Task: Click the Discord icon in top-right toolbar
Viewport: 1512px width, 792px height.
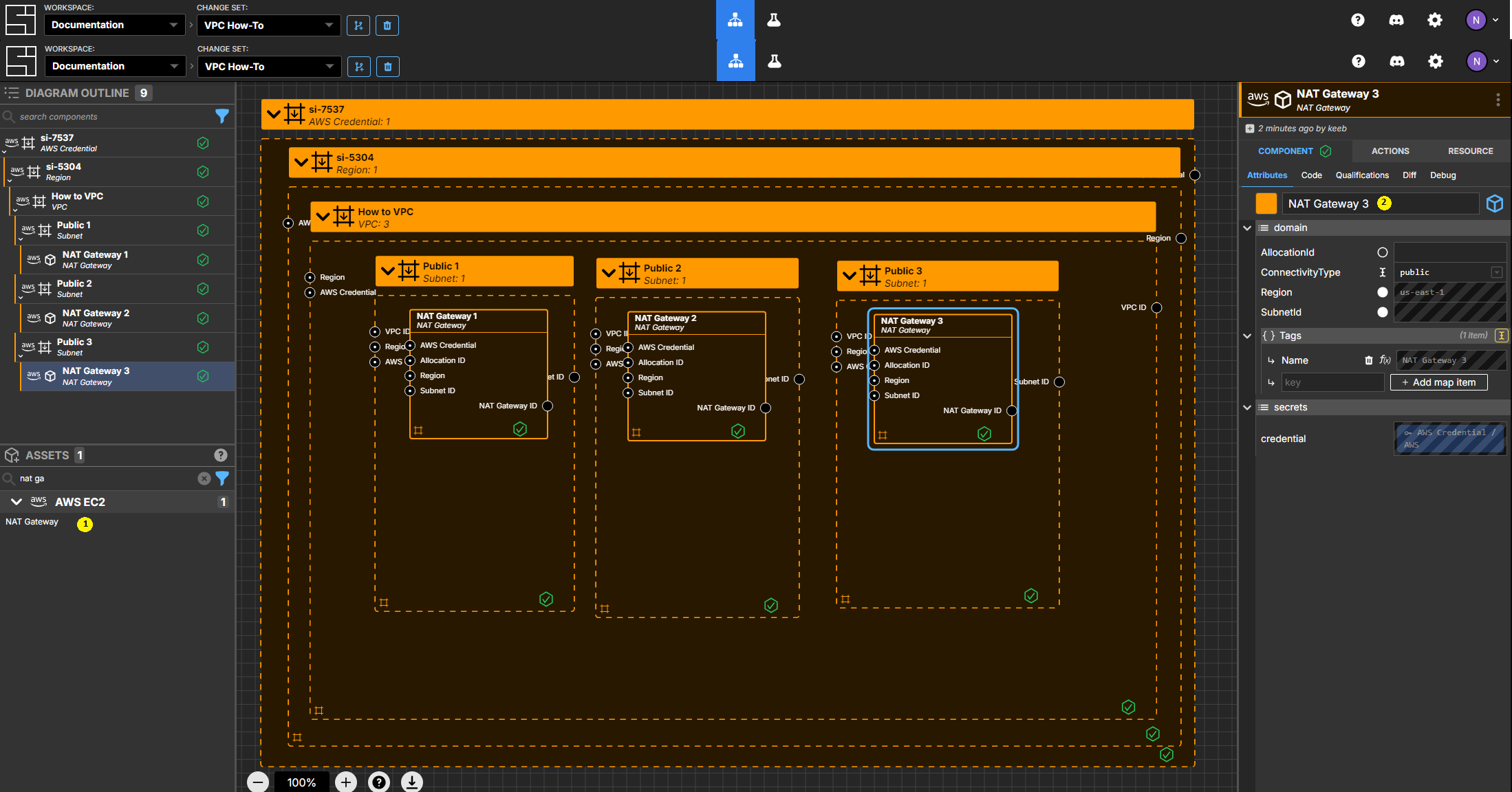Action: pyautogui.click(x=1396, y=19)
